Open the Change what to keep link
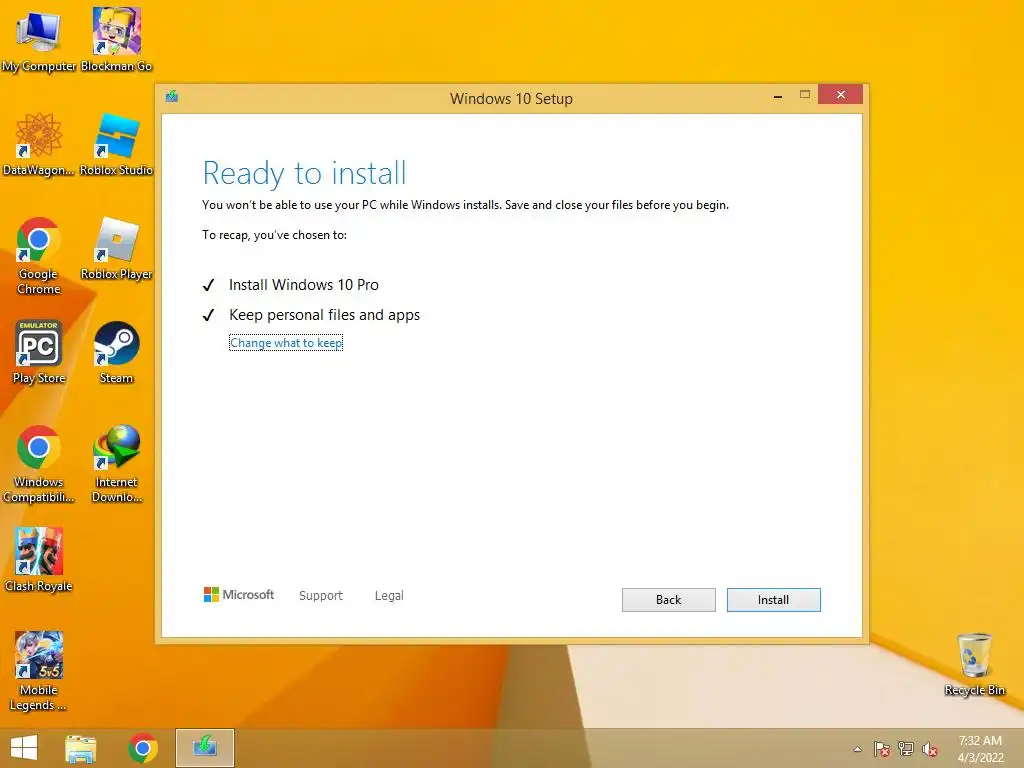This screenshot has height=768, width=1024. tap(286, 343)
